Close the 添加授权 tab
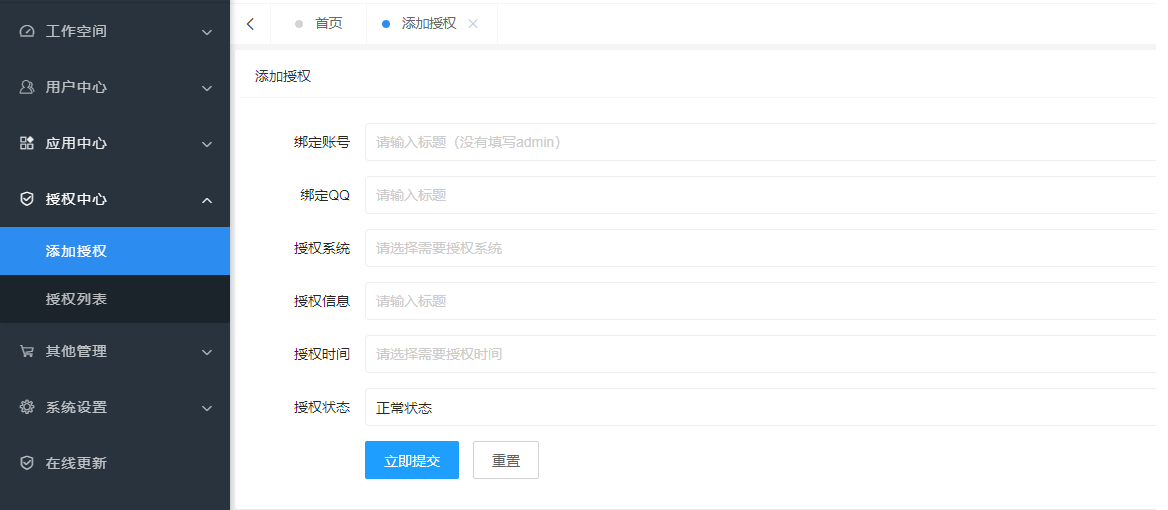Viewport: 1168px width, 510px height. (x=473, y=24)
